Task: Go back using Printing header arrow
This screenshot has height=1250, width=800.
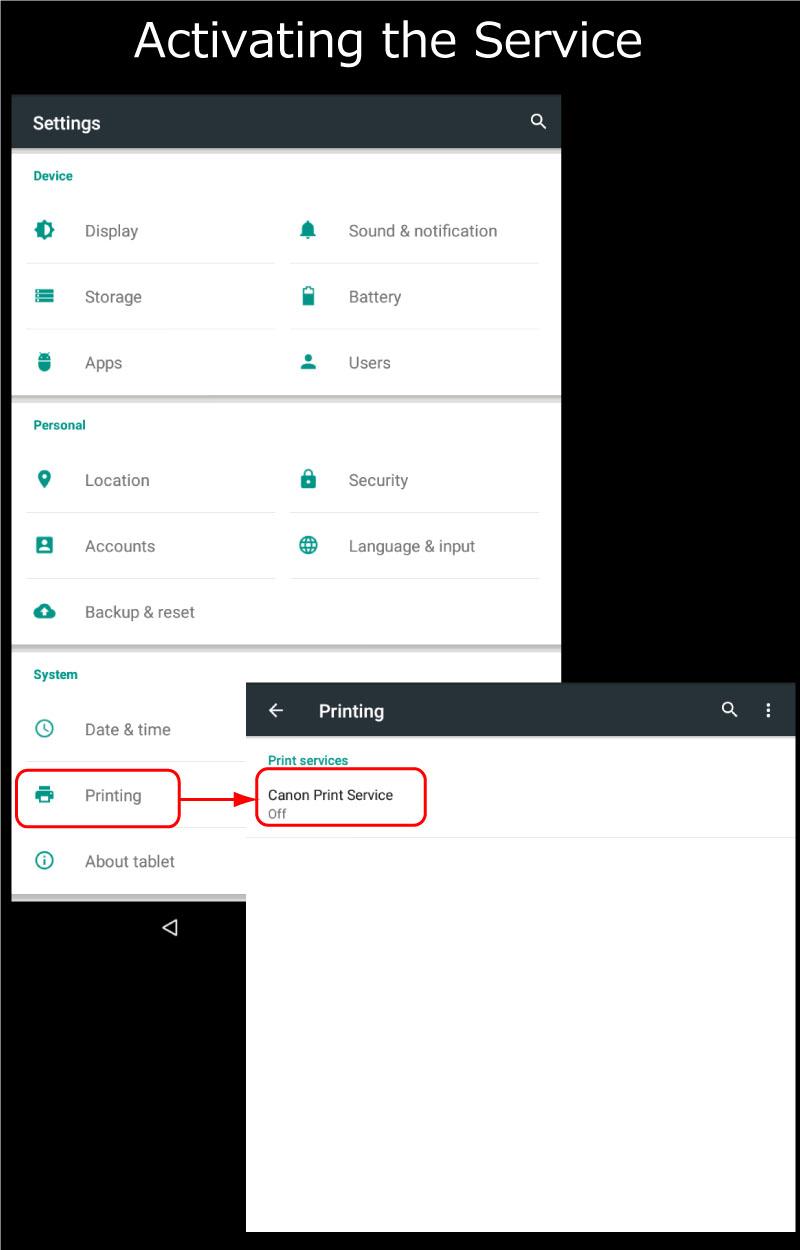Action: point(276,710)
